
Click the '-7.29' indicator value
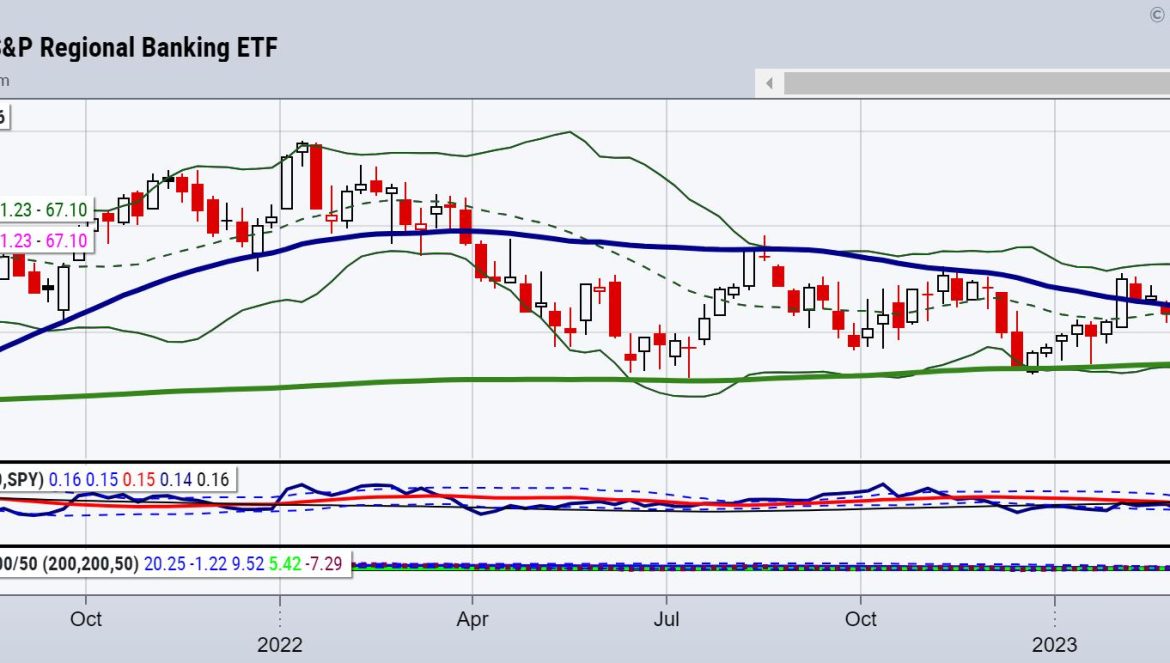[324, 564]
